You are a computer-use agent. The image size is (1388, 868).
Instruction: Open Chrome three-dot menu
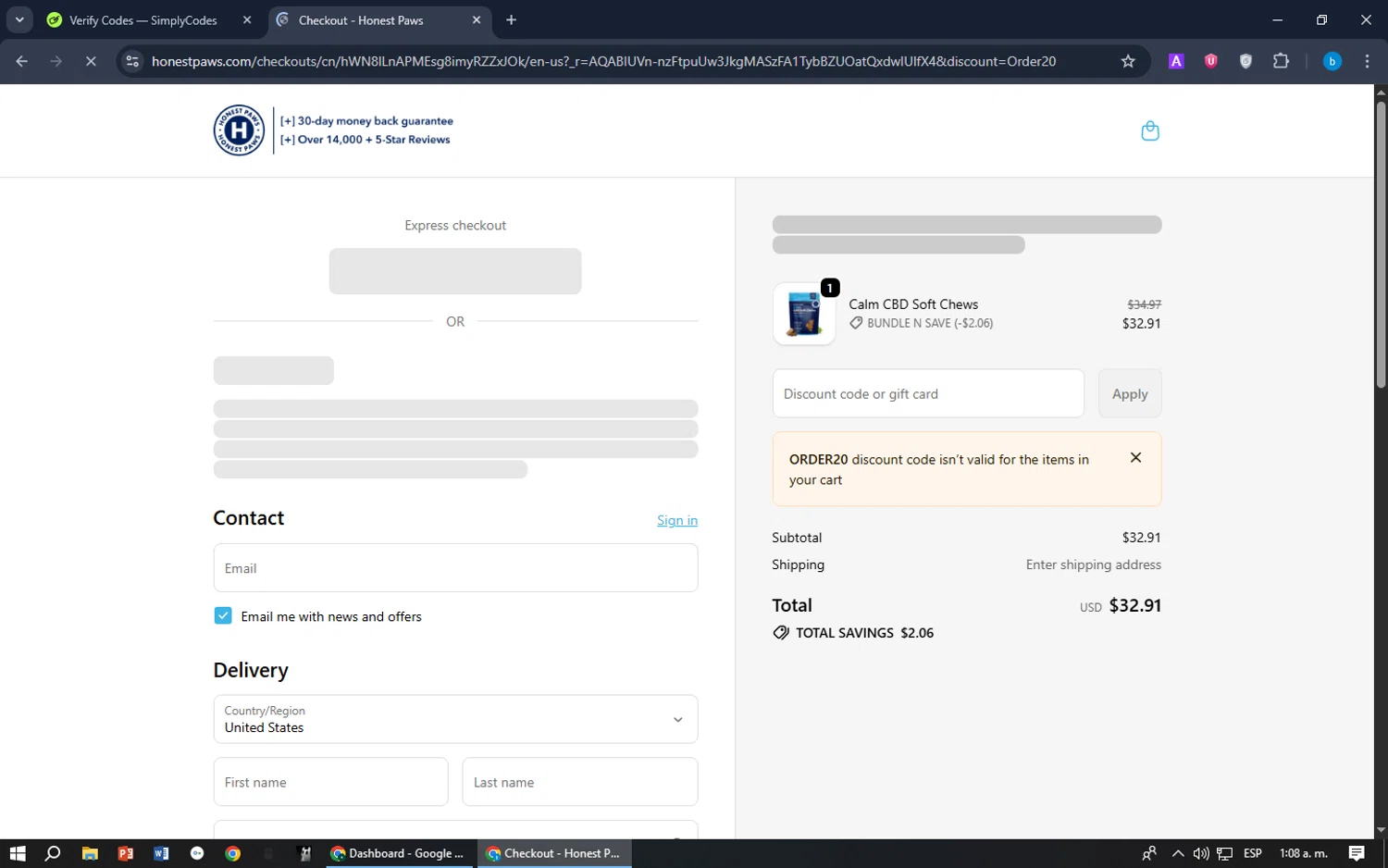tap(1367, 61)
